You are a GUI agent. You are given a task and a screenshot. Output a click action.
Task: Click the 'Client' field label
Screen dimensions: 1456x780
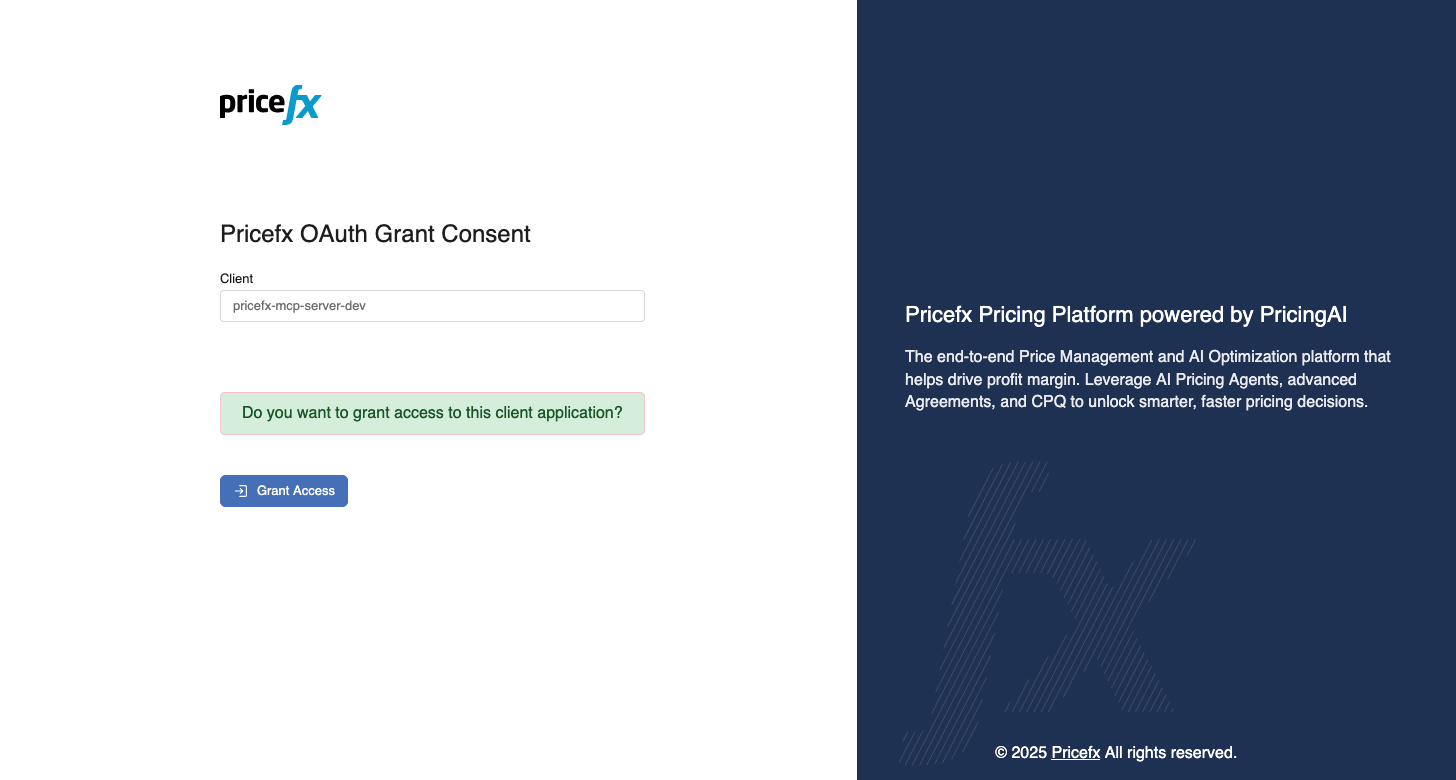point(237,278)
